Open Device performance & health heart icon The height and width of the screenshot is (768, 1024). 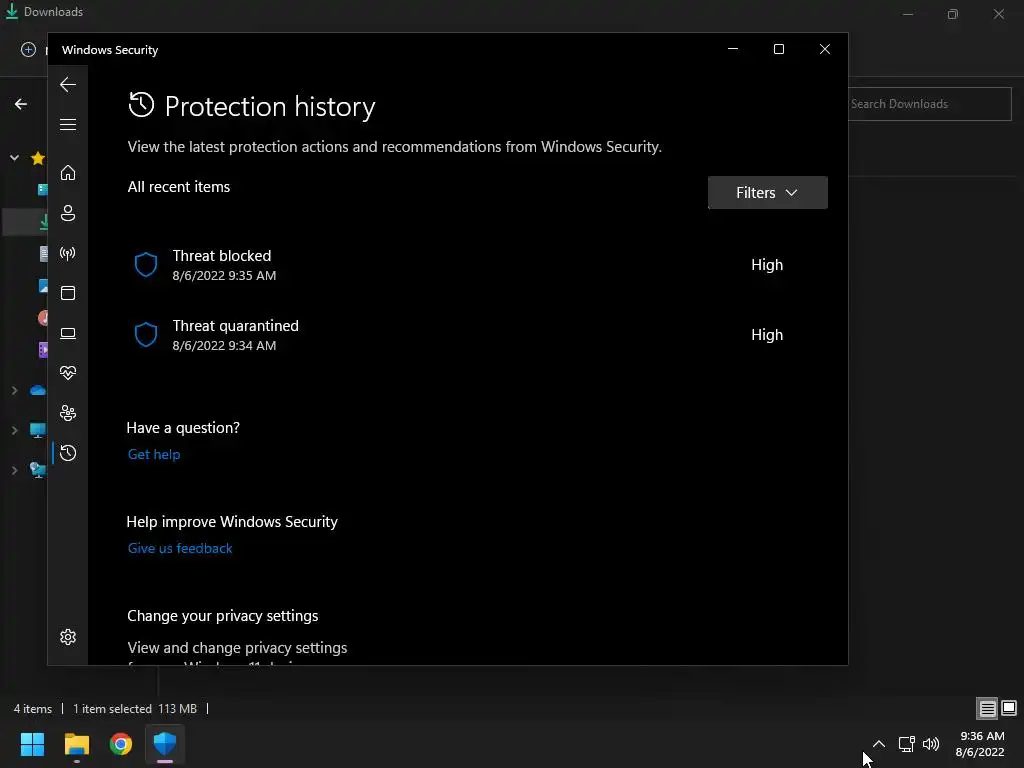point(68,373)
